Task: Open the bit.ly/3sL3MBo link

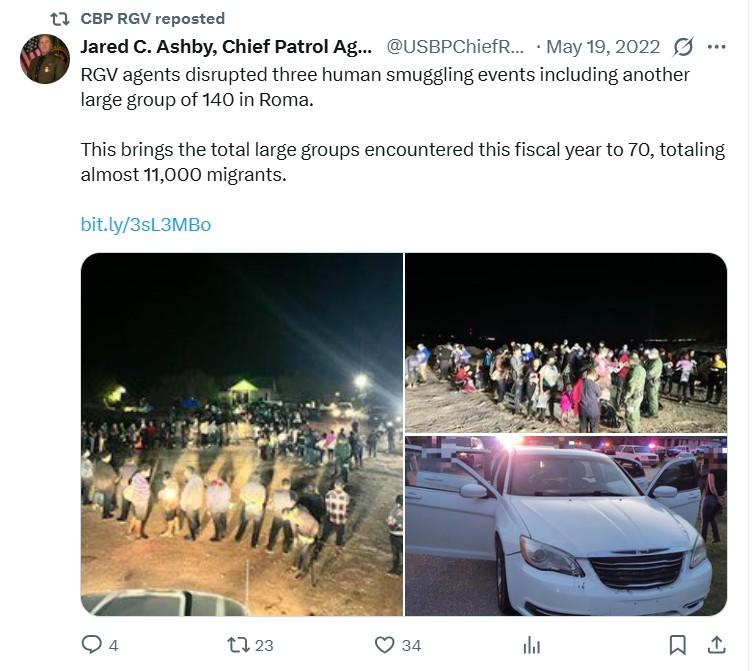Action: (146, 224)
